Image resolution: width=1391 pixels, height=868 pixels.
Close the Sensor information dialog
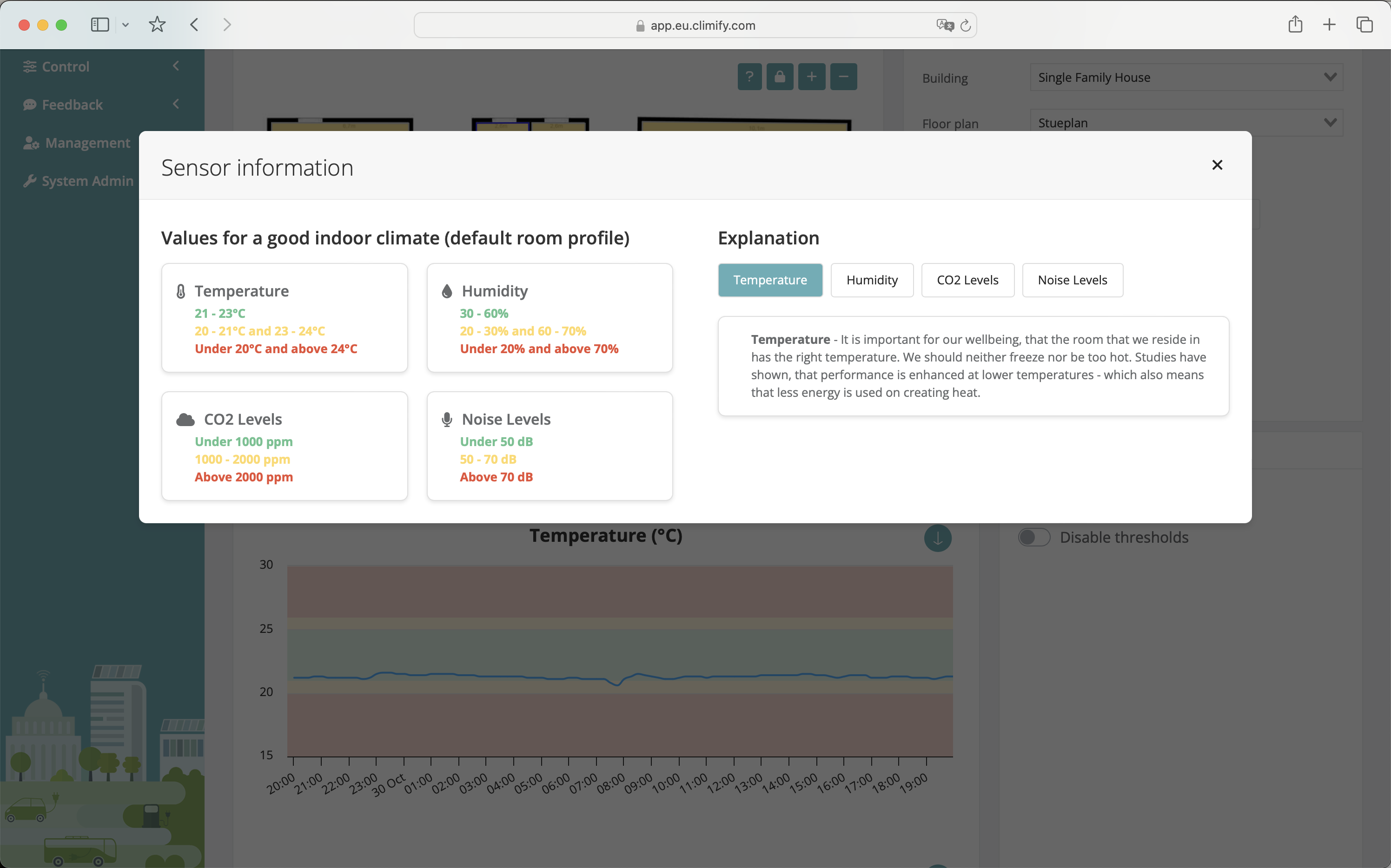1216,165
